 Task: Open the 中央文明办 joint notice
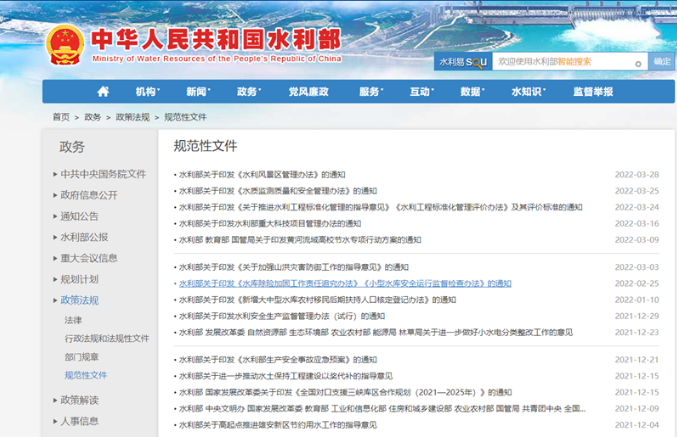point(383,409)
